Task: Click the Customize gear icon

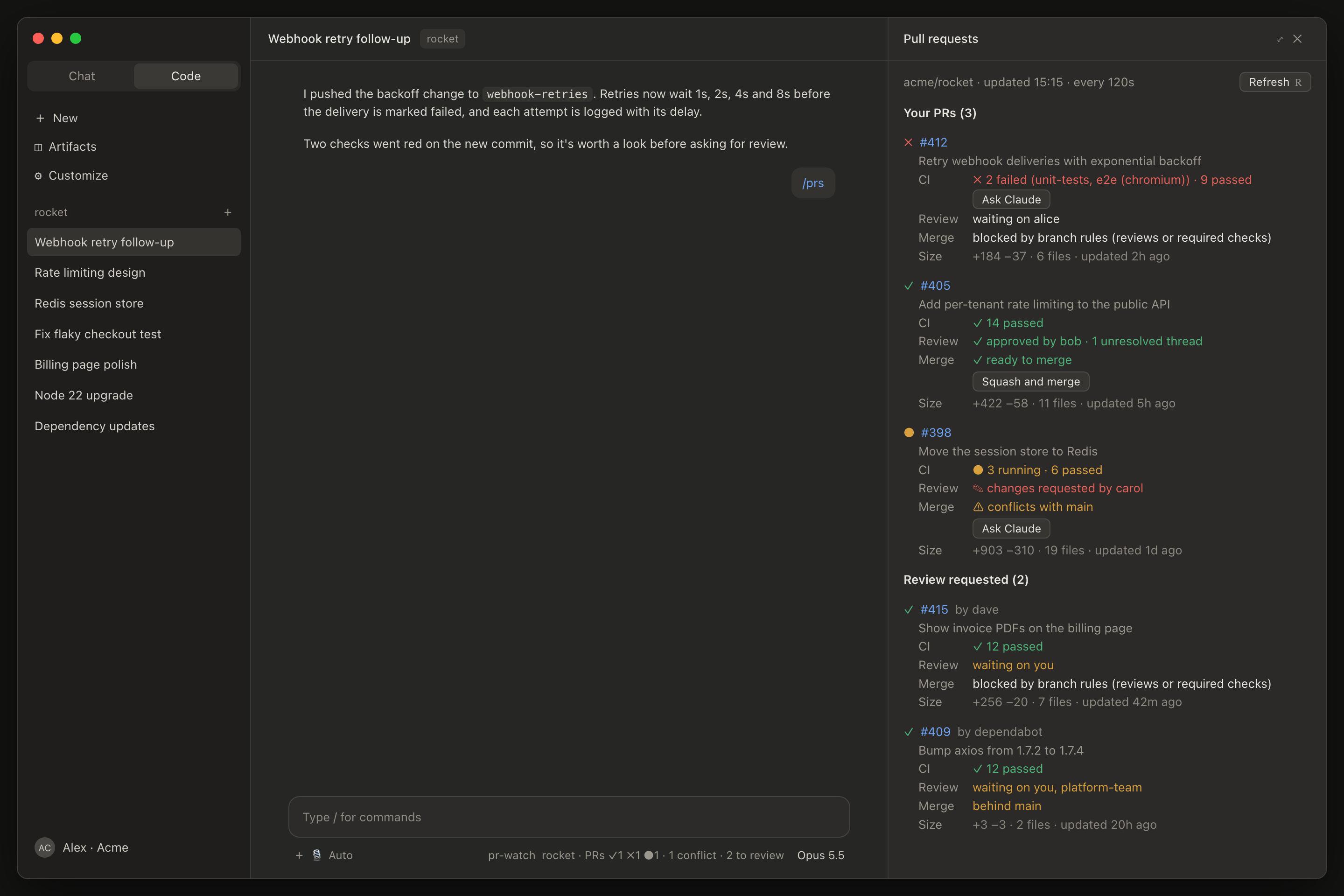Action: pos(38,176)
